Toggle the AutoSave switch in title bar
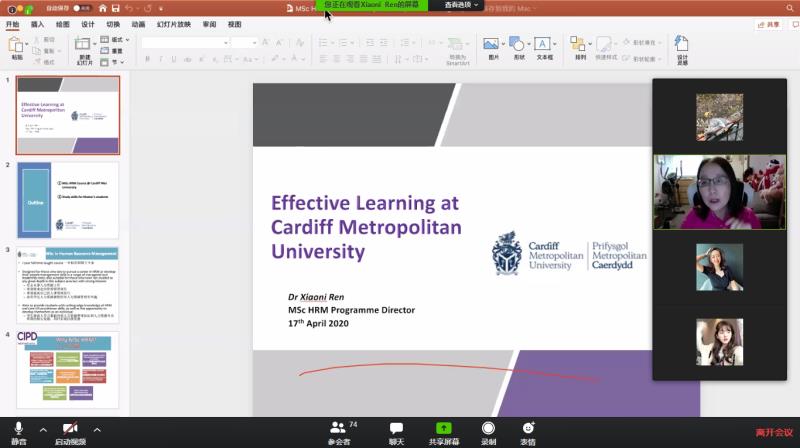Screen dimensions: 800x448 (81, 8)
